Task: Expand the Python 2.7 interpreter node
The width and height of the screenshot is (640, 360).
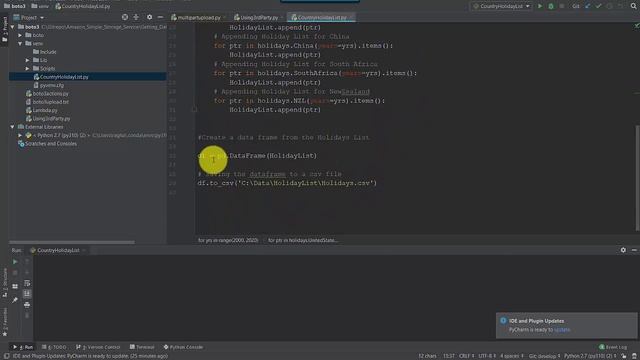Action: pyautogui.click(x=20, y=135)
